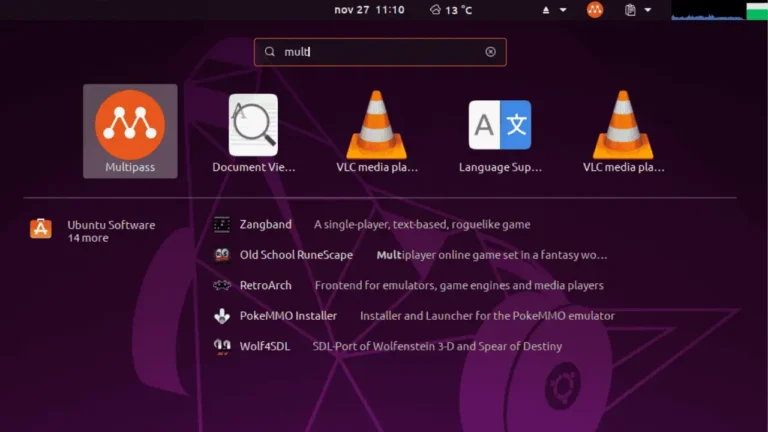Expand dropdown arrow next to eject icon
Screen dimensions: 768x432
563,10
